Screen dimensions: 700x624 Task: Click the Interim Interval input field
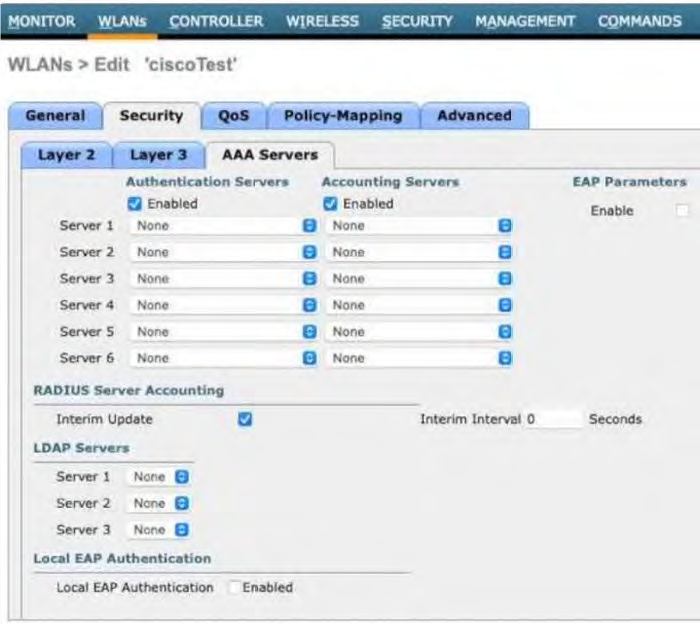click(552, 420)
